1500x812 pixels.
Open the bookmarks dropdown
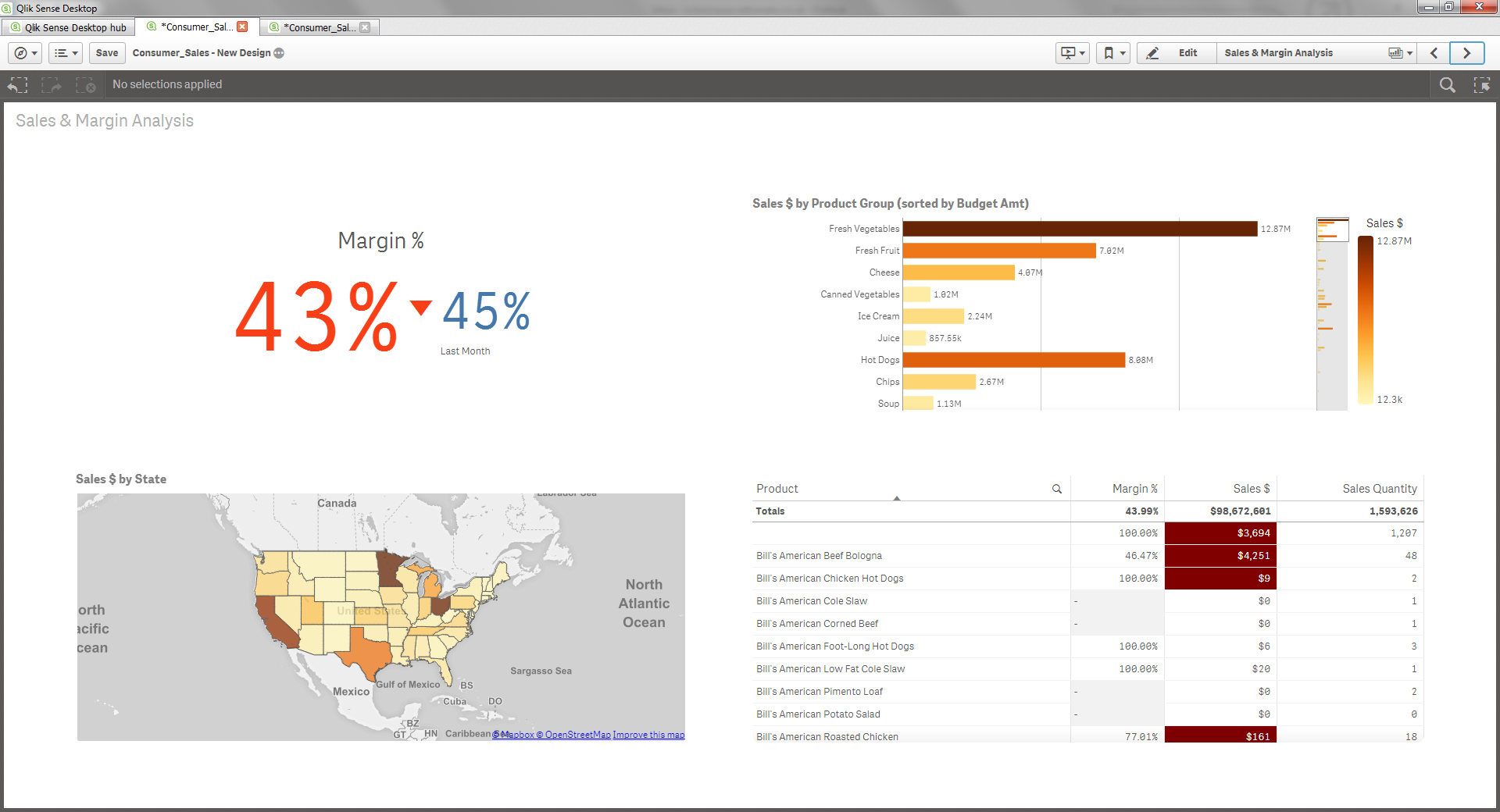(x=1112, y=53)
